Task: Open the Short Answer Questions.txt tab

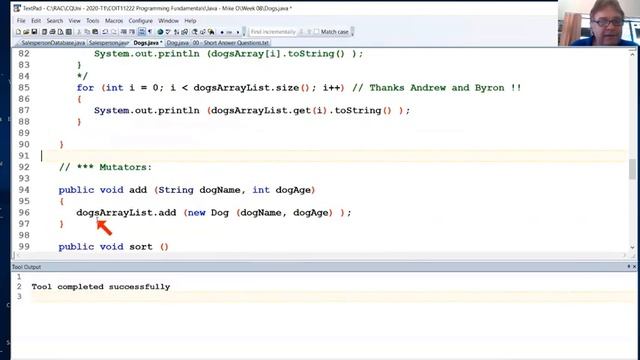Action: click(x=231, y=43)
